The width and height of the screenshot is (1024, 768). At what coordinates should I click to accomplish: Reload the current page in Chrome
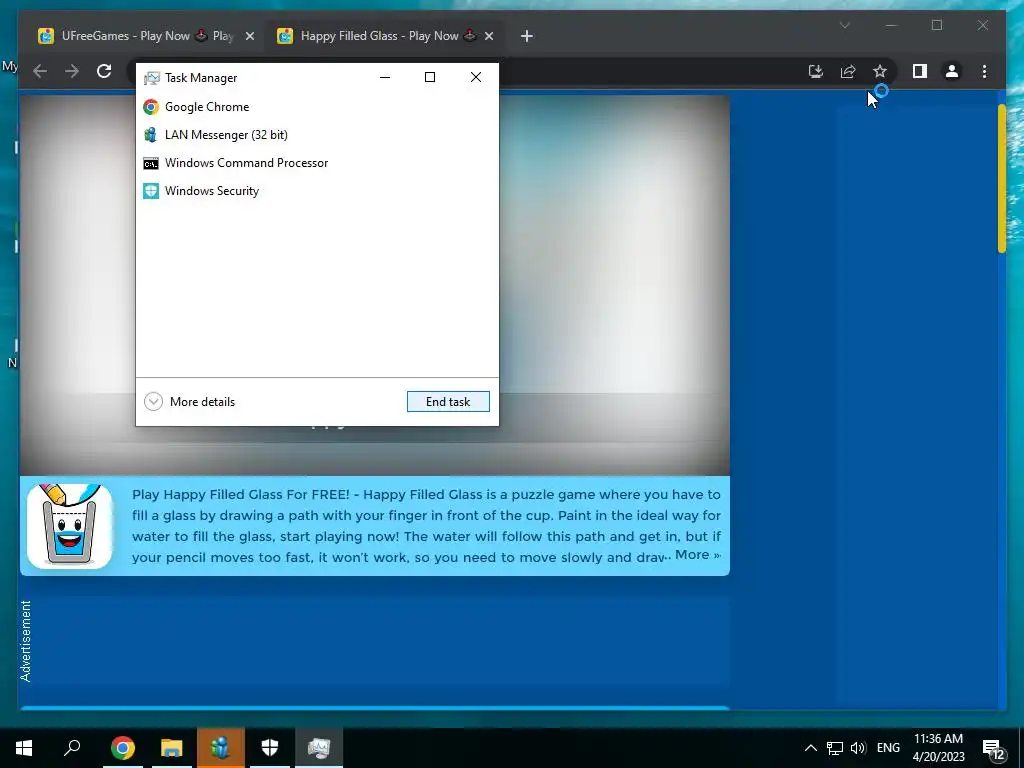104,71
